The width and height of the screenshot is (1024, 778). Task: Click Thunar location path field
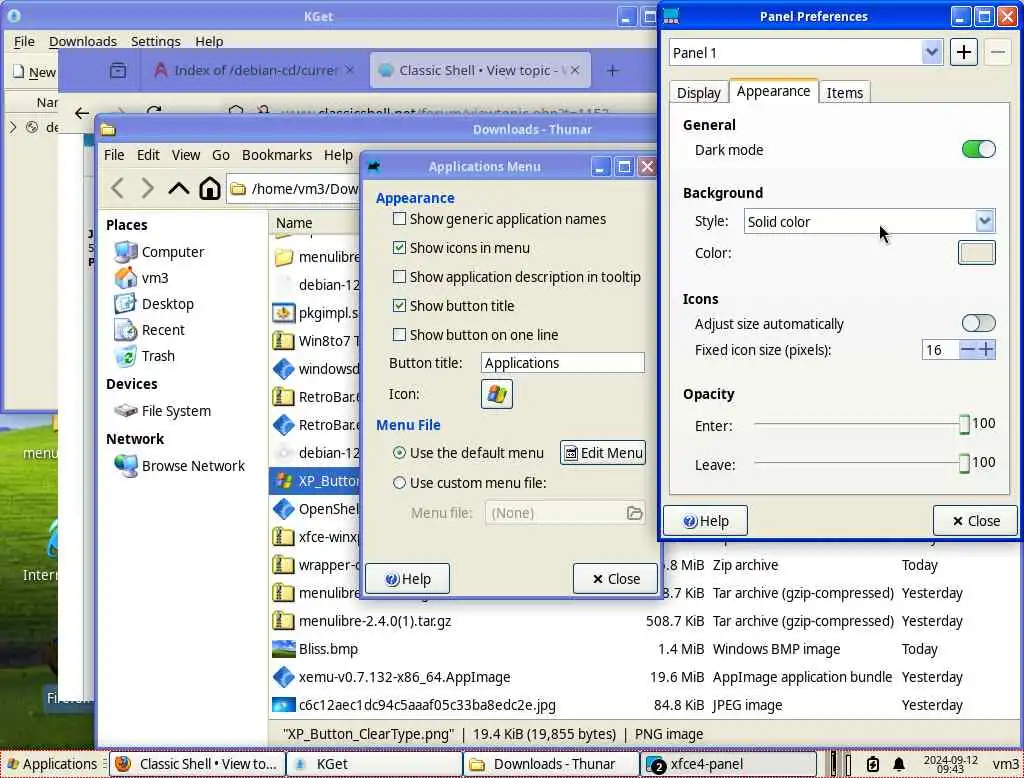[x=294, y=189]
